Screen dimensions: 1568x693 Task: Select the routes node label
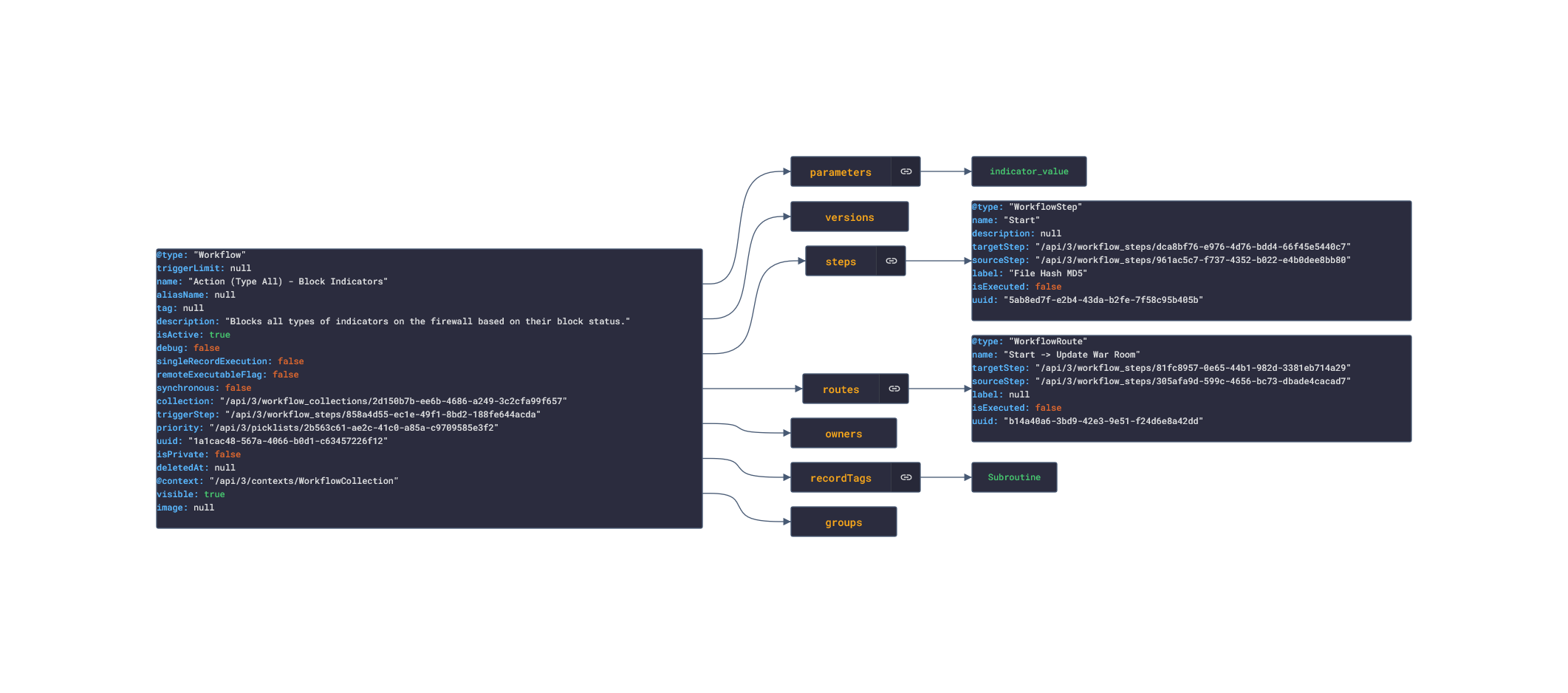pos(841,389)
